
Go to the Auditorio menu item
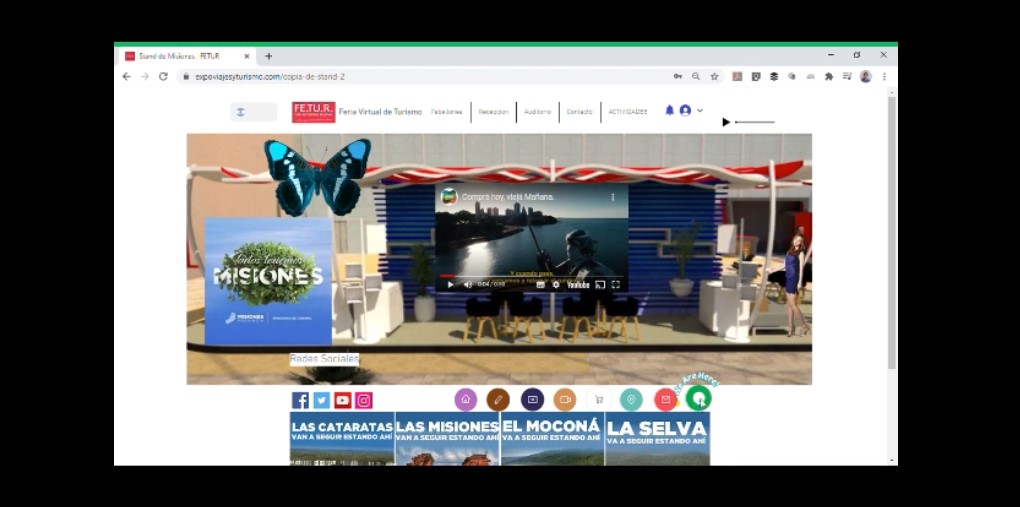pyautogui.click(x=537, y=112)
